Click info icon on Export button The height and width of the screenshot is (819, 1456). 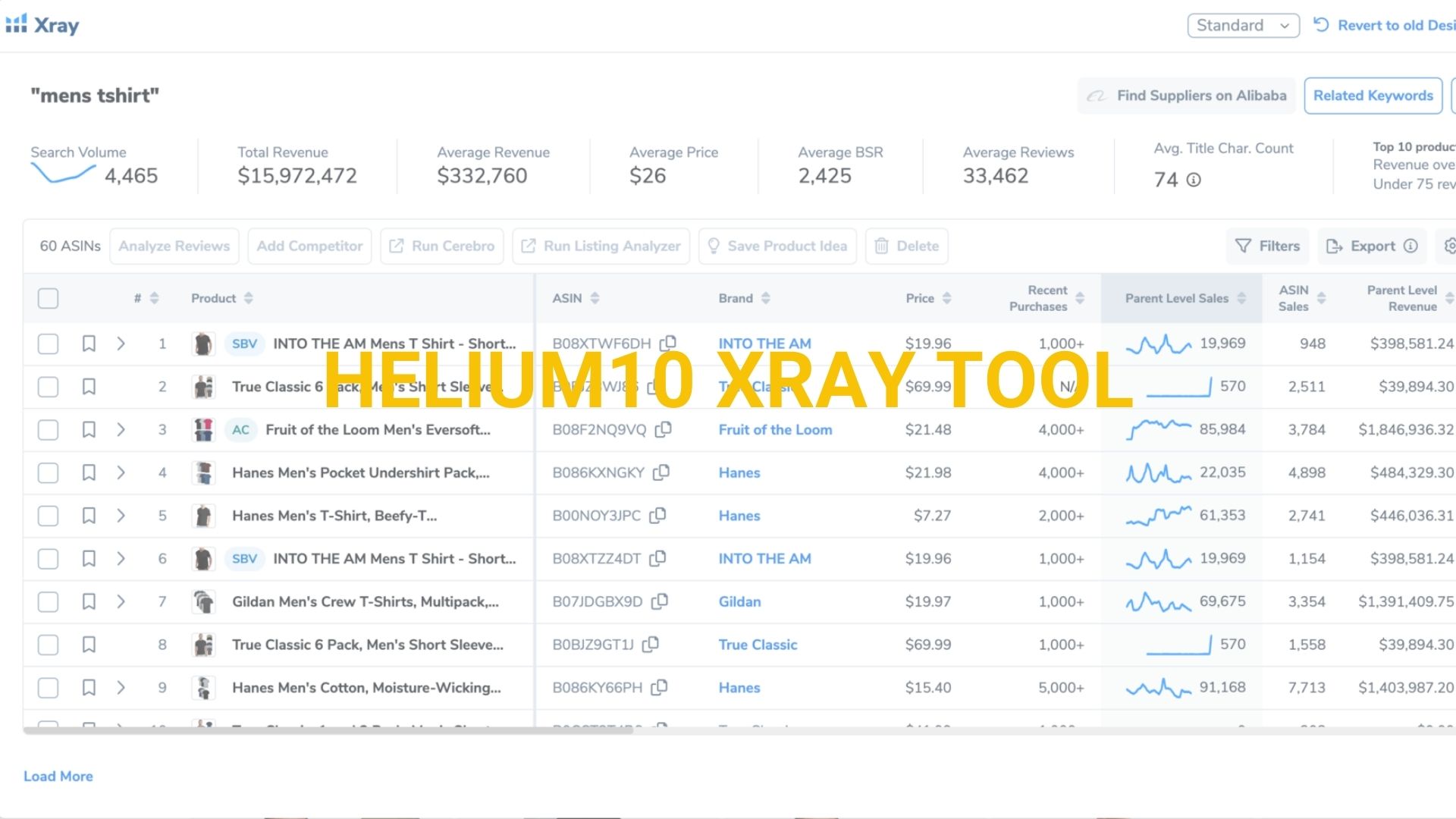pos(1410,246)
